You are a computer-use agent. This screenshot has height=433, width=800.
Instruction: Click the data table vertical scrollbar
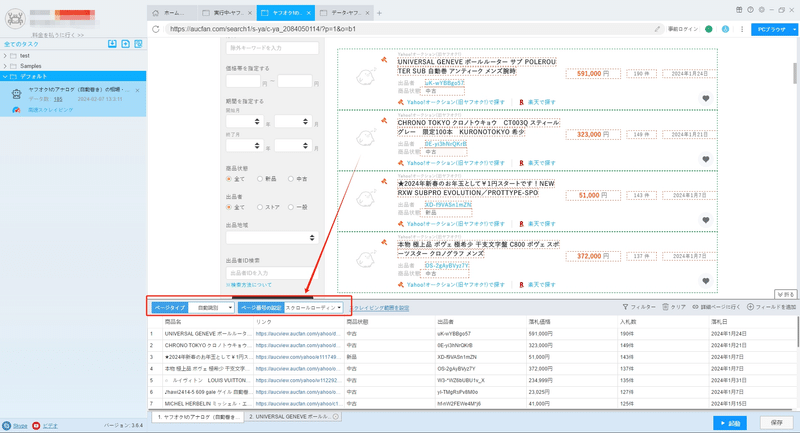(797, 332)
